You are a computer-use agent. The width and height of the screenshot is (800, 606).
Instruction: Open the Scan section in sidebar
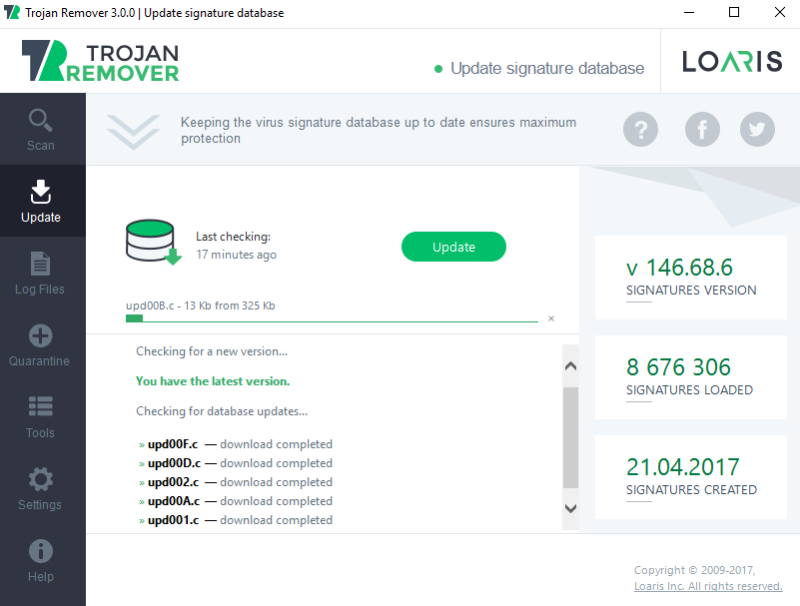(41, 130)
